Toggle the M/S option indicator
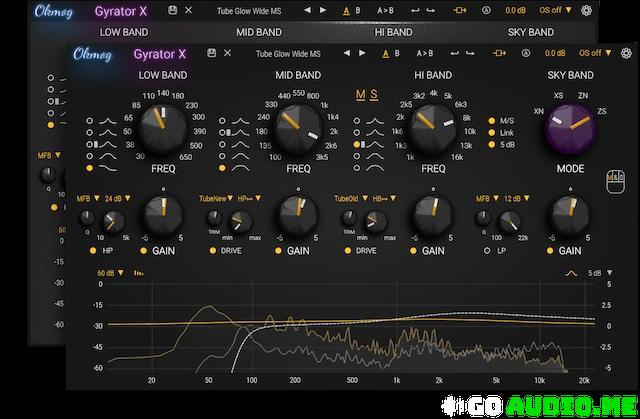Image resolution: width=640 pixels, height=419 pixels. pyautogui.click(x=491, y=121)
